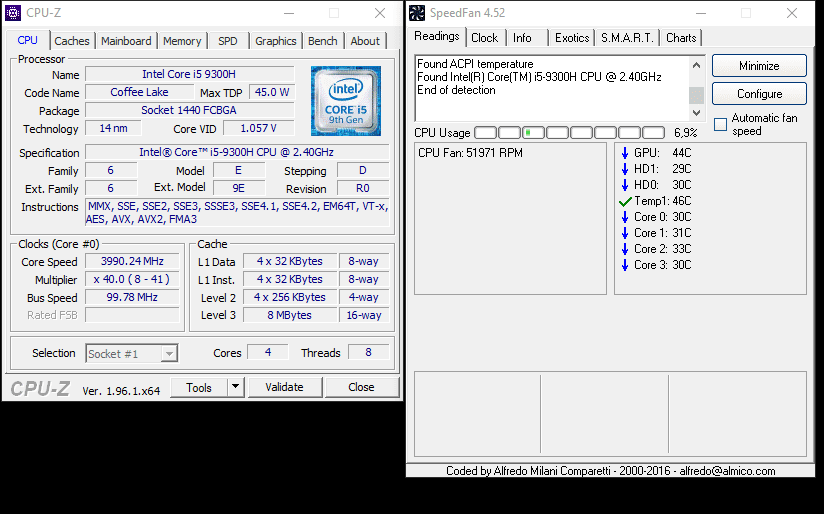Image resolution: width=824 pixels, height=514 pixels.
Task: Switch to the Mainboard tab in CPU-Z
Action: coord(126,41)
